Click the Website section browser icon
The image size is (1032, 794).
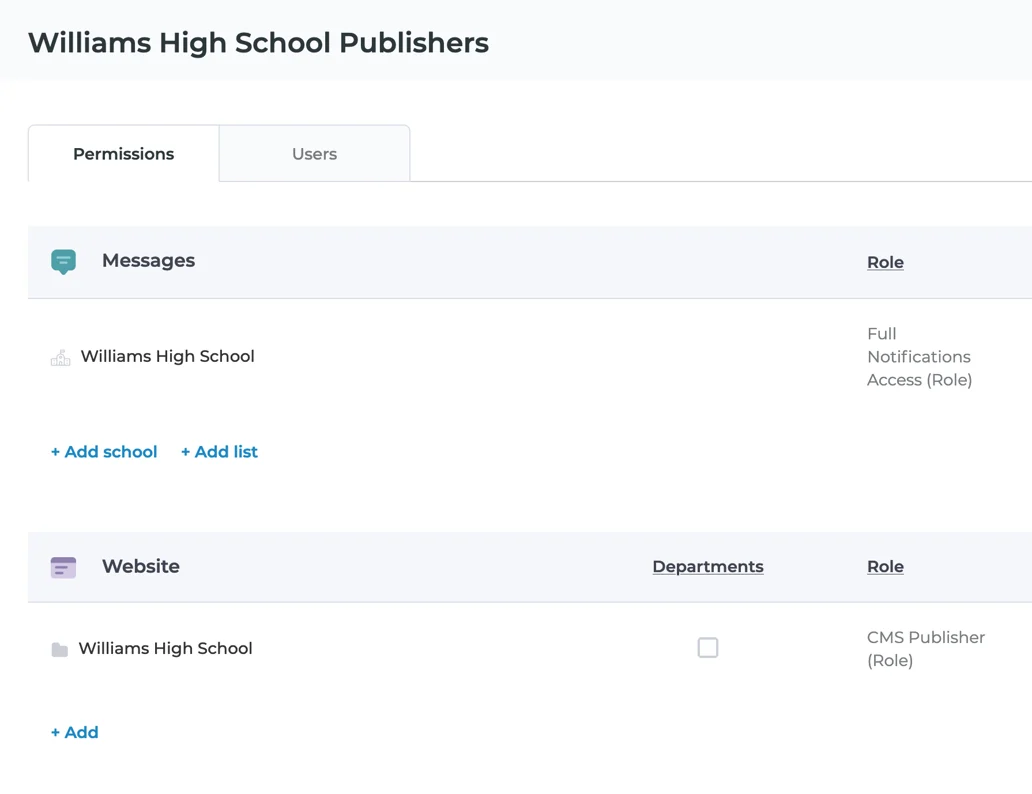click(x=63, y=567)
